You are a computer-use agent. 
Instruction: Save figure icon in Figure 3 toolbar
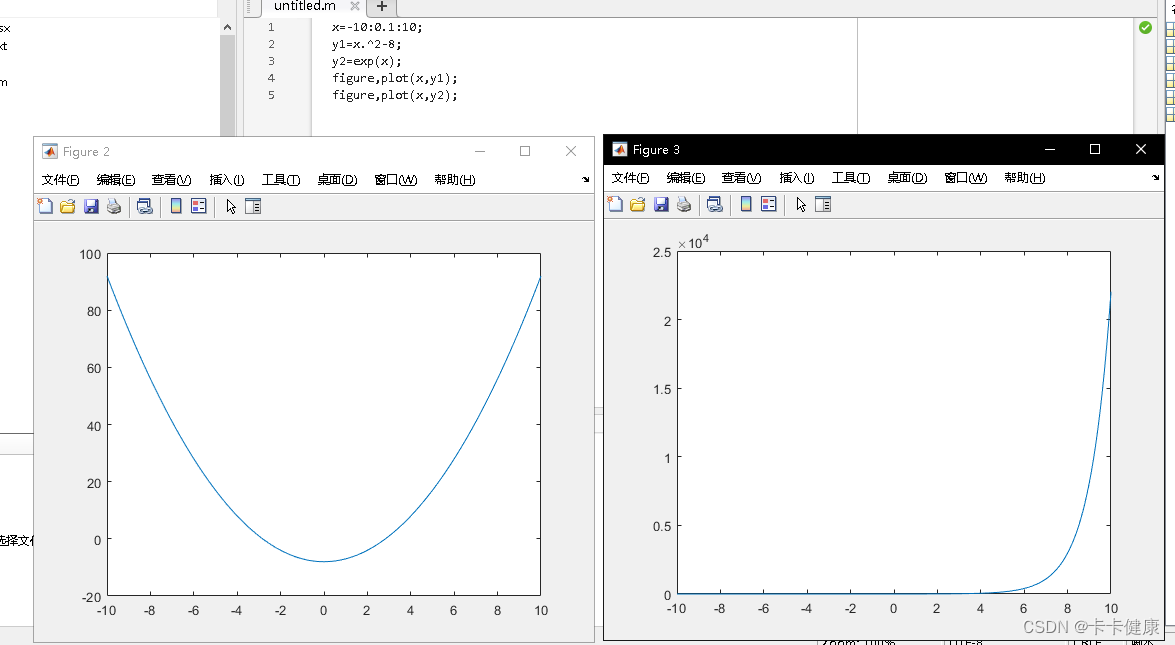pos(661,204)
